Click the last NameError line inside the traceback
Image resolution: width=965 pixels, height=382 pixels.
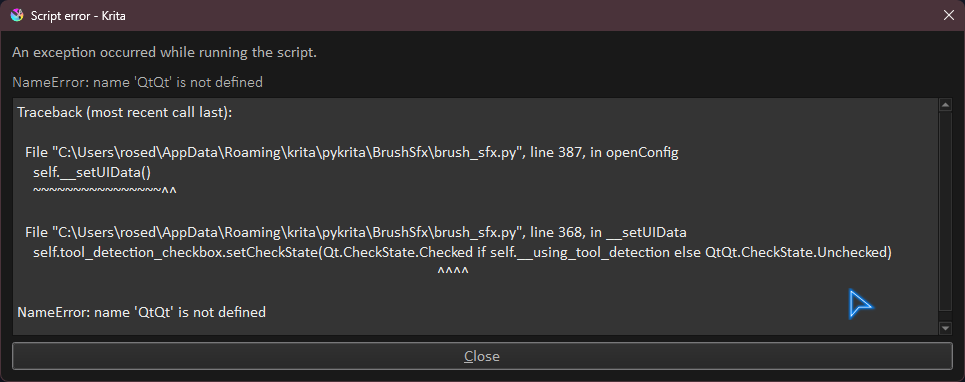[x=142, y=312]
